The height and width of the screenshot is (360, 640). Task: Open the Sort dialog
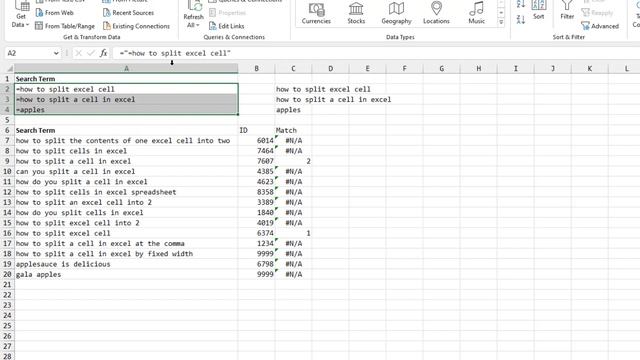(x=539, y=11)
